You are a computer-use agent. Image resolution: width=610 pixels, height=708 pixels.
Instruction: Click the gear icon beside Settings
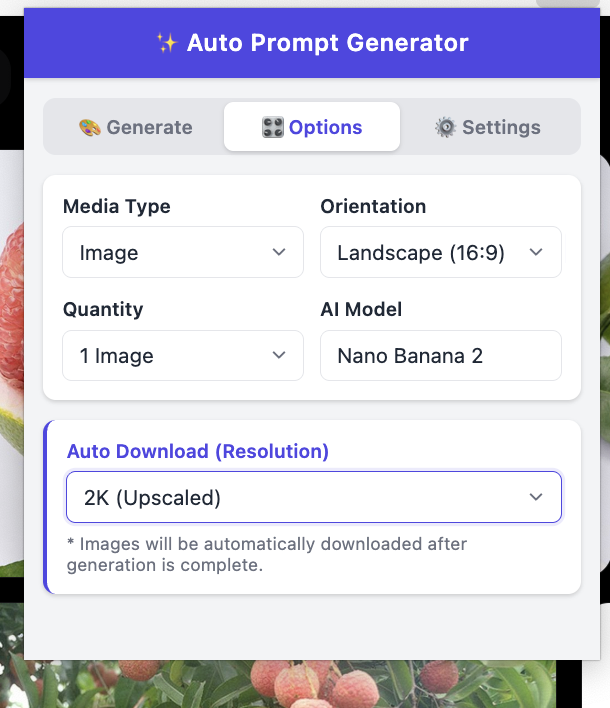445,128
